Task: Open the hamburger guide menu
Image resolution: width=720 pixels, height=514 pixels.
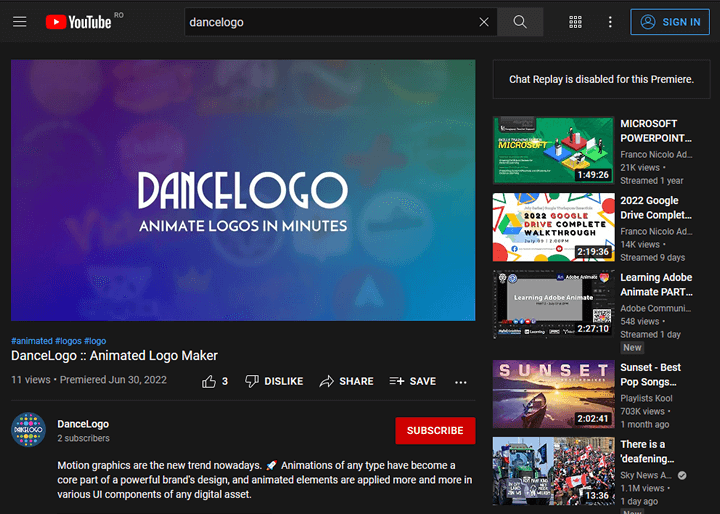Action: pyautogui.click(x=20, y=22)
